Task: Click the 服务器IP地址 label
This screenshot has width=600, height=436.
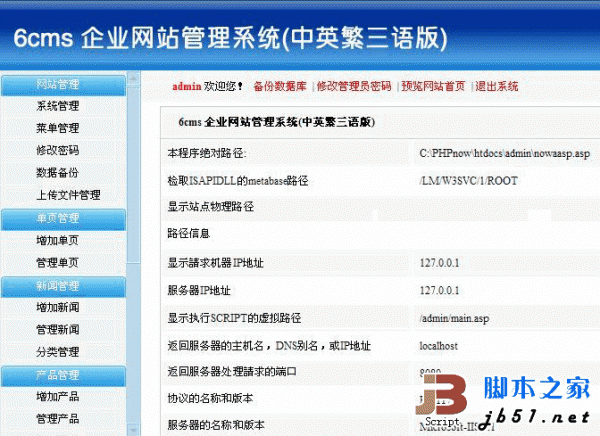Action: (x=199, y=291)
